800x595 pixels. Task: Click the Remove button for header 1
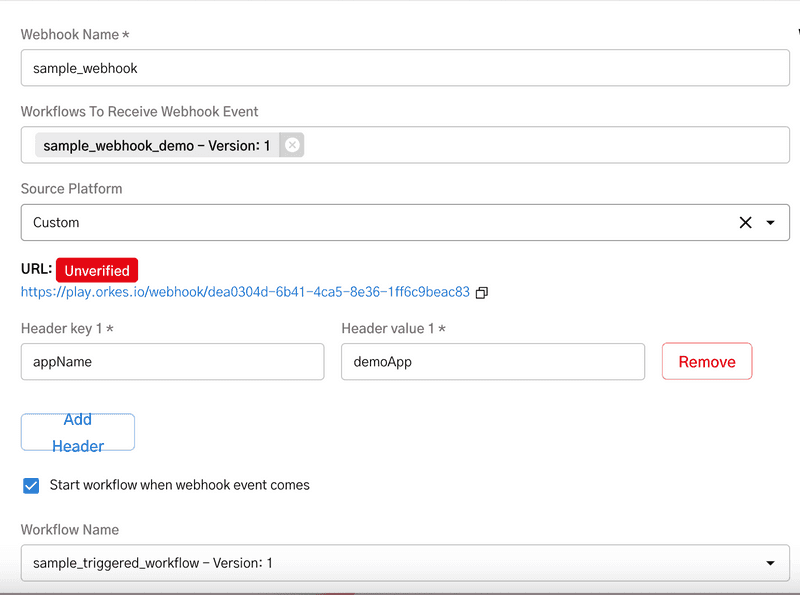point(707,361)
